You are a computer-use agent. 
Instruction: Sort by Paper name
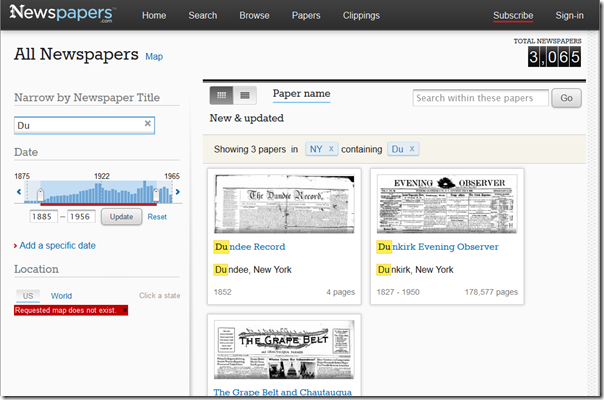pos(301,94)
